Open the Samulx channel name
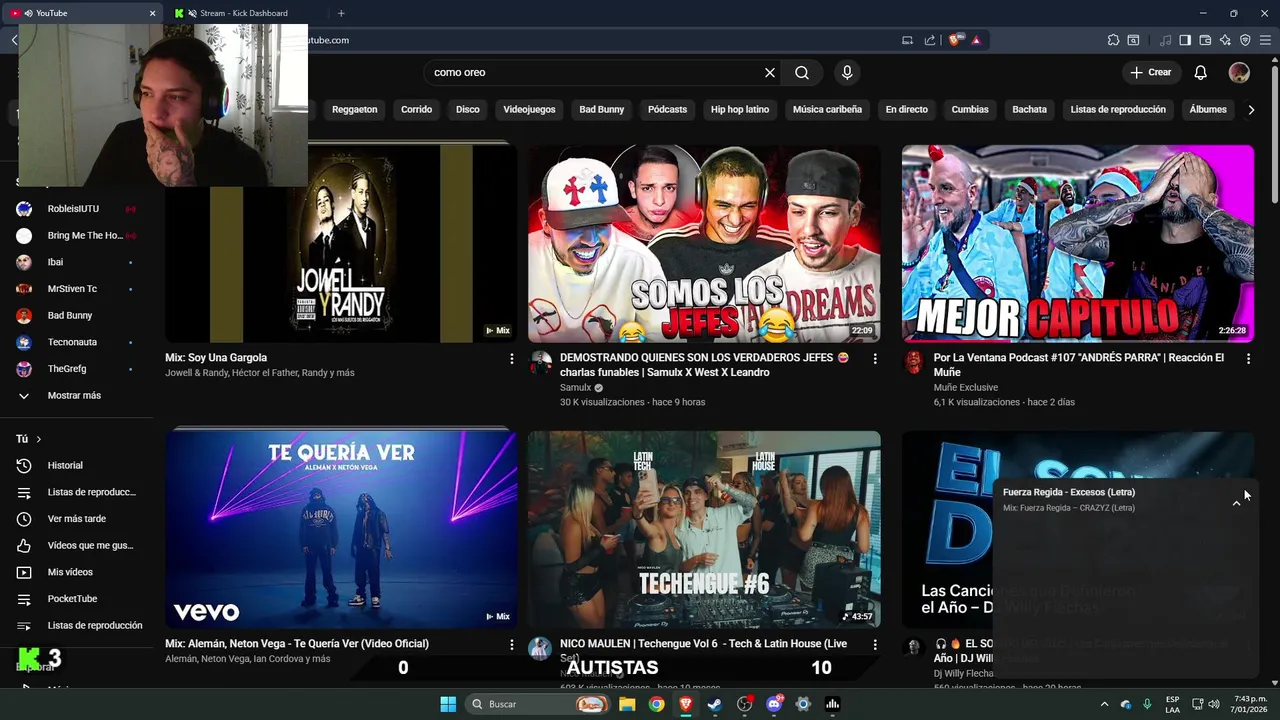The width and height of the screenshot is (1280, 720). 575,388
